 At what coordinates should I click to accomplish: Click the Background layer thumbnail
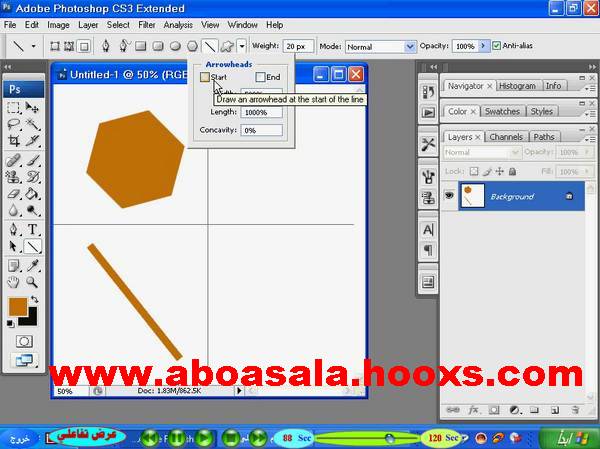click(473, 196)
